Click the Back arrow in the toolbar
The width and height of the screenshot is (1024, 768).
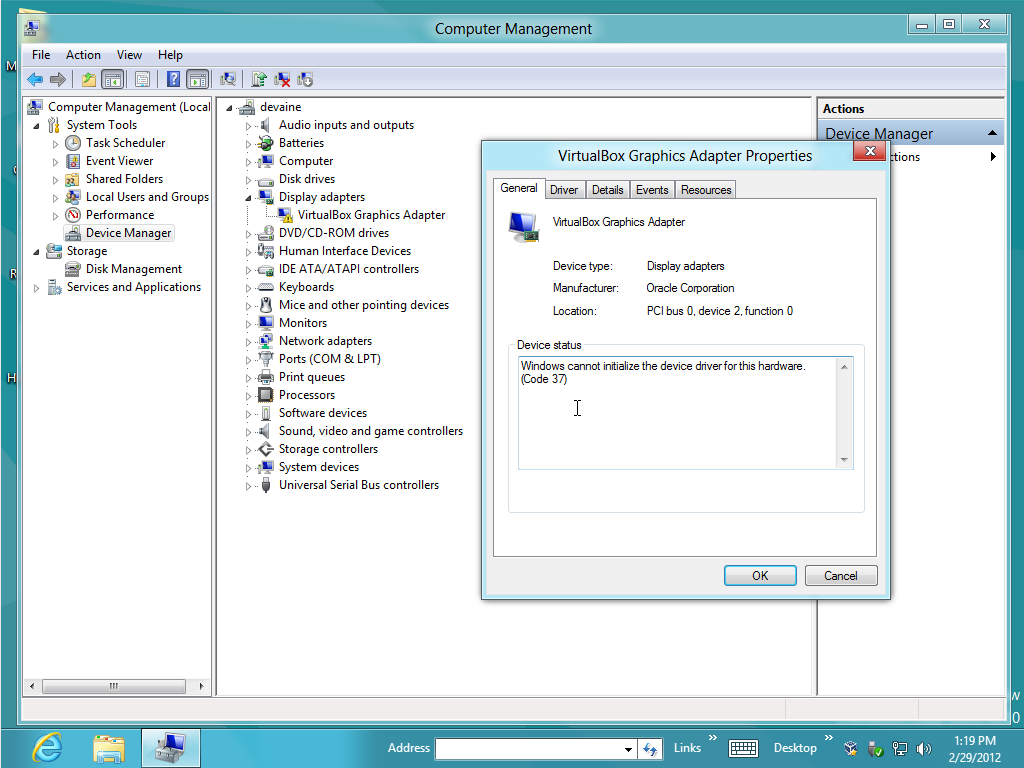[x=35, y=80]
